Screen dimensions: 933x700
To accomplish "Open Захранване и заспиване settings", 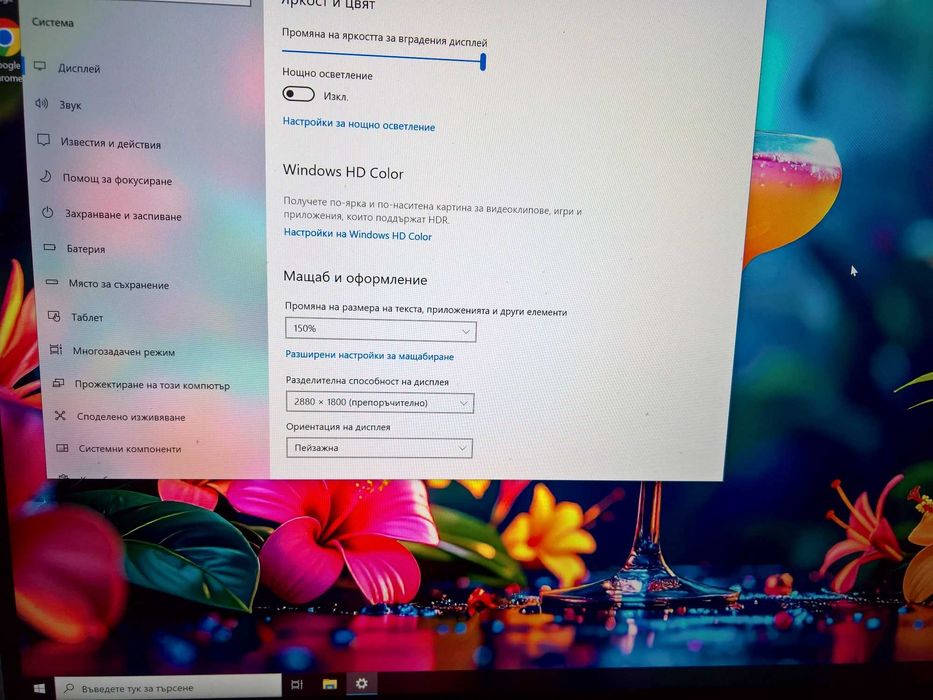I will 123,215.
